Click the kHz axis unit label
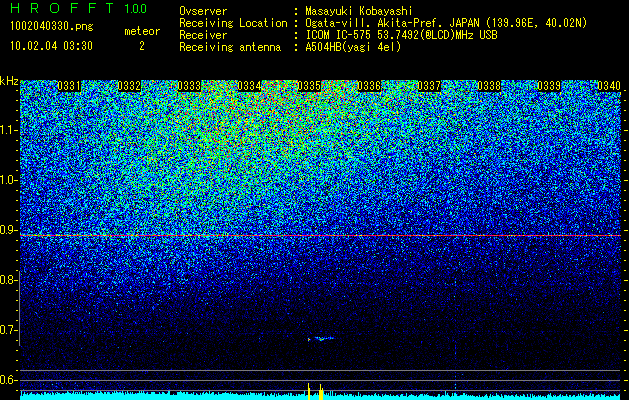 click(9, 81)
